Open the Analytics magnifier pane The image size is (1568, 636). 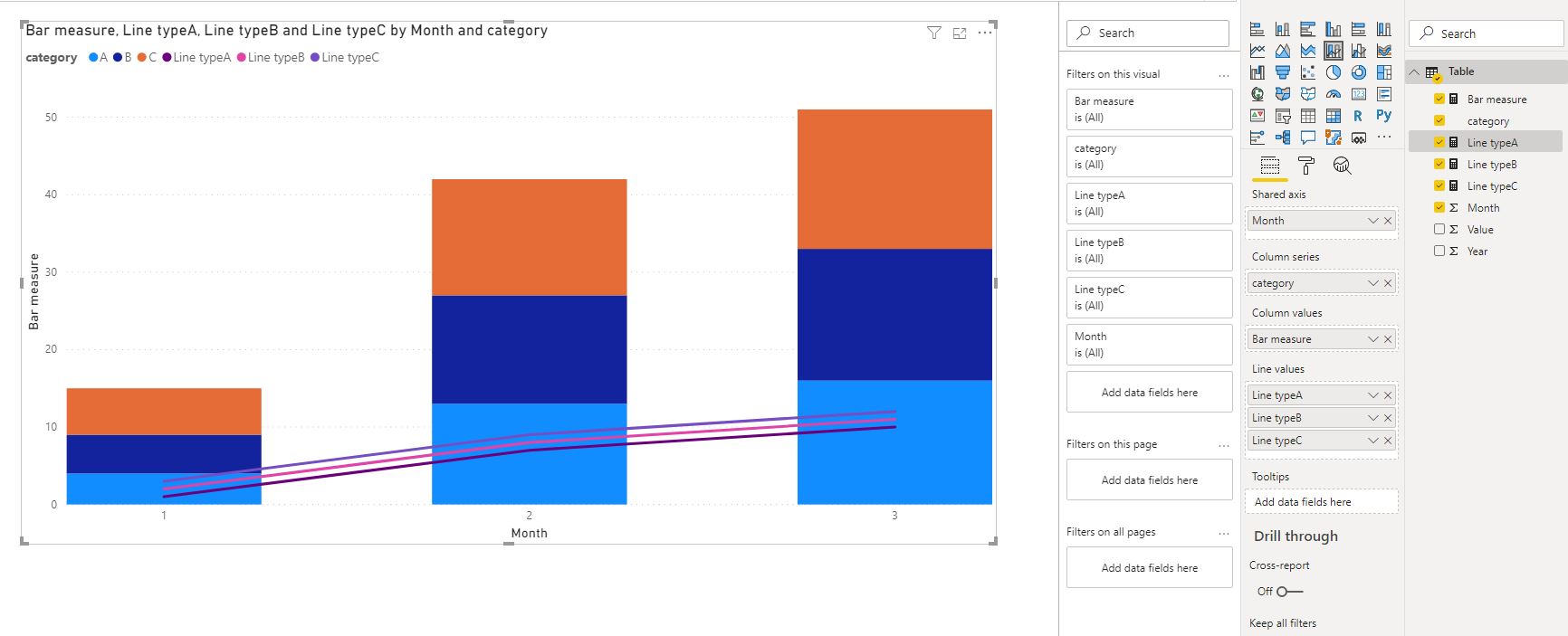click(1342, 166)
